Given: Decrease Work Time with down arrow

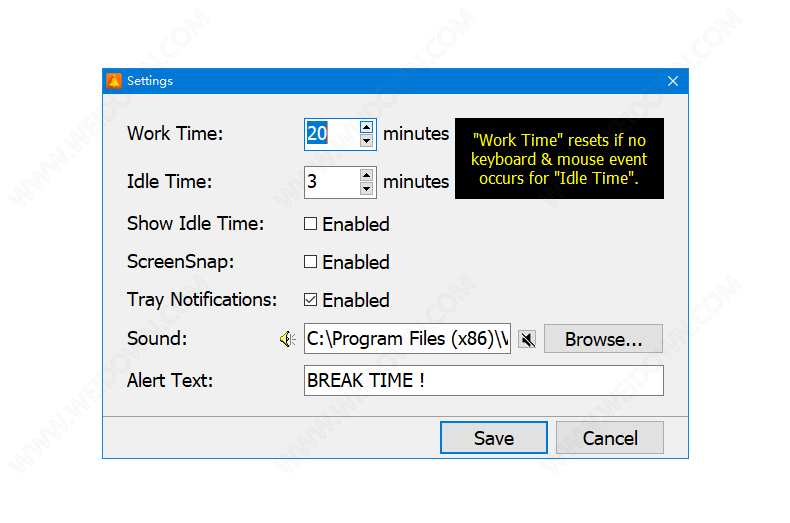Looking at the screenshot, I should (x=366, y=141).
